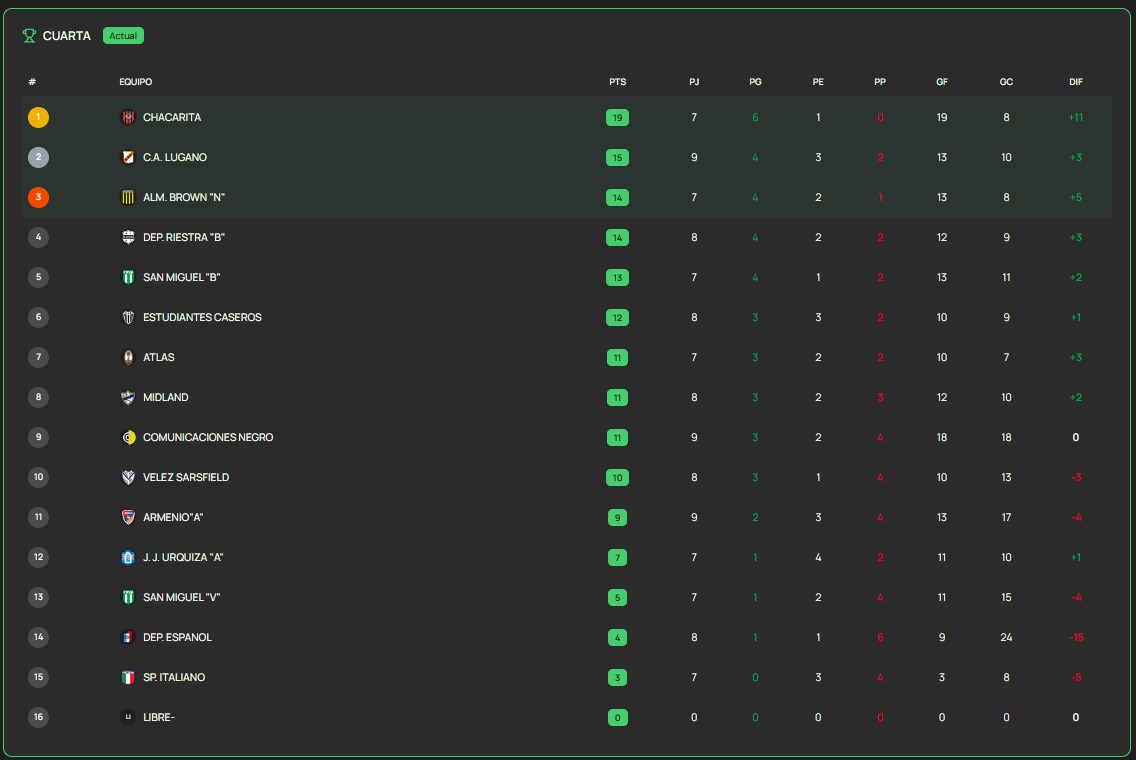This screenshot has width=1136, height=760.
Task: Select the Alm. Brown "N" striped crest
Action: click(128, 197)
